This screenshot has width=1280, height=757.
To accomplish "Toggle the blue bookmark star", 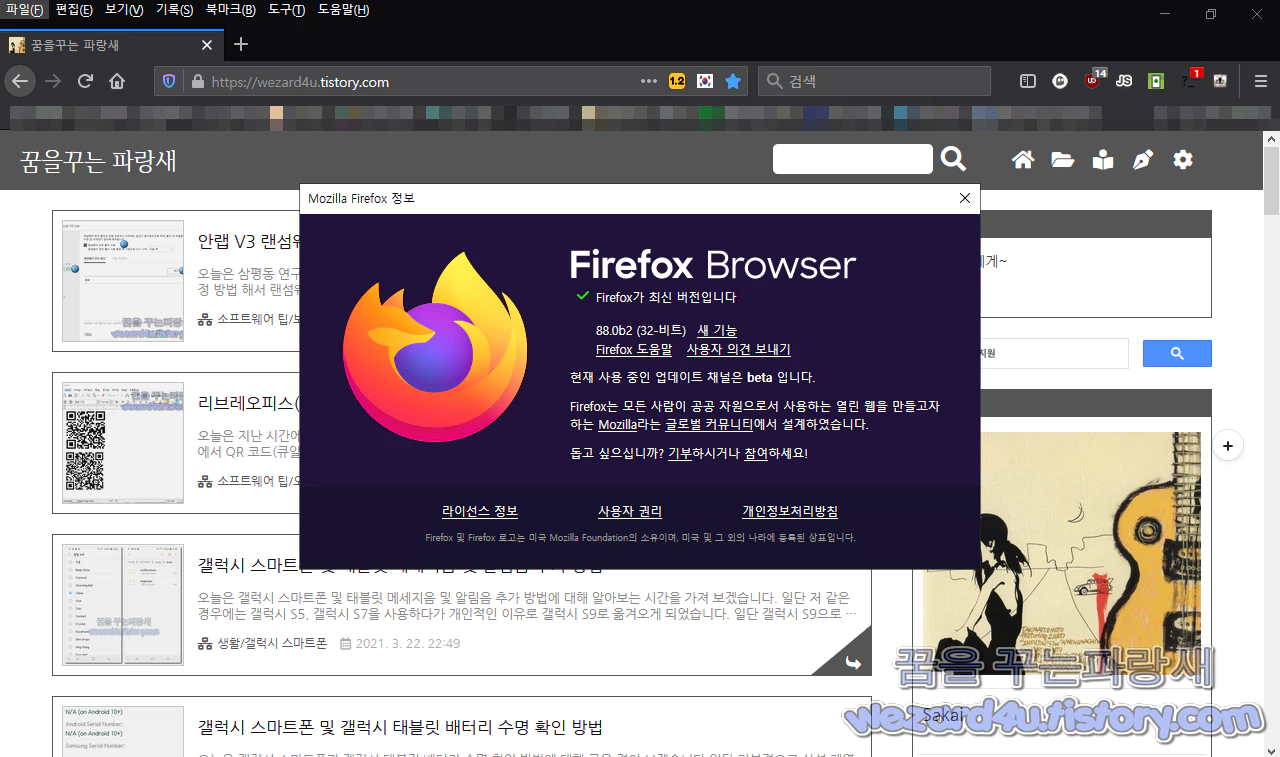I will click(733, 81).
